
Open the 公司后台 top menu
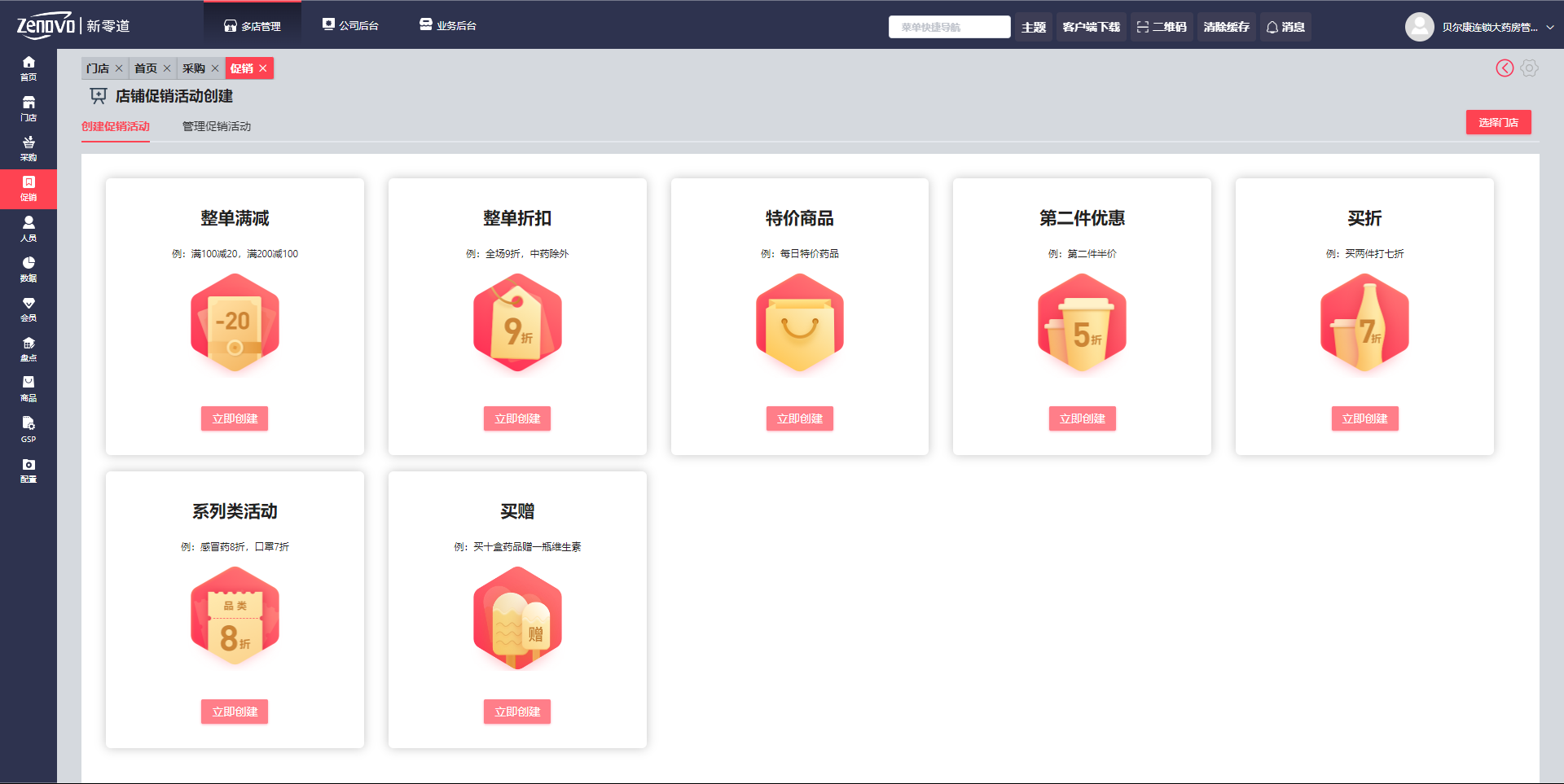[x=350, y=25]
